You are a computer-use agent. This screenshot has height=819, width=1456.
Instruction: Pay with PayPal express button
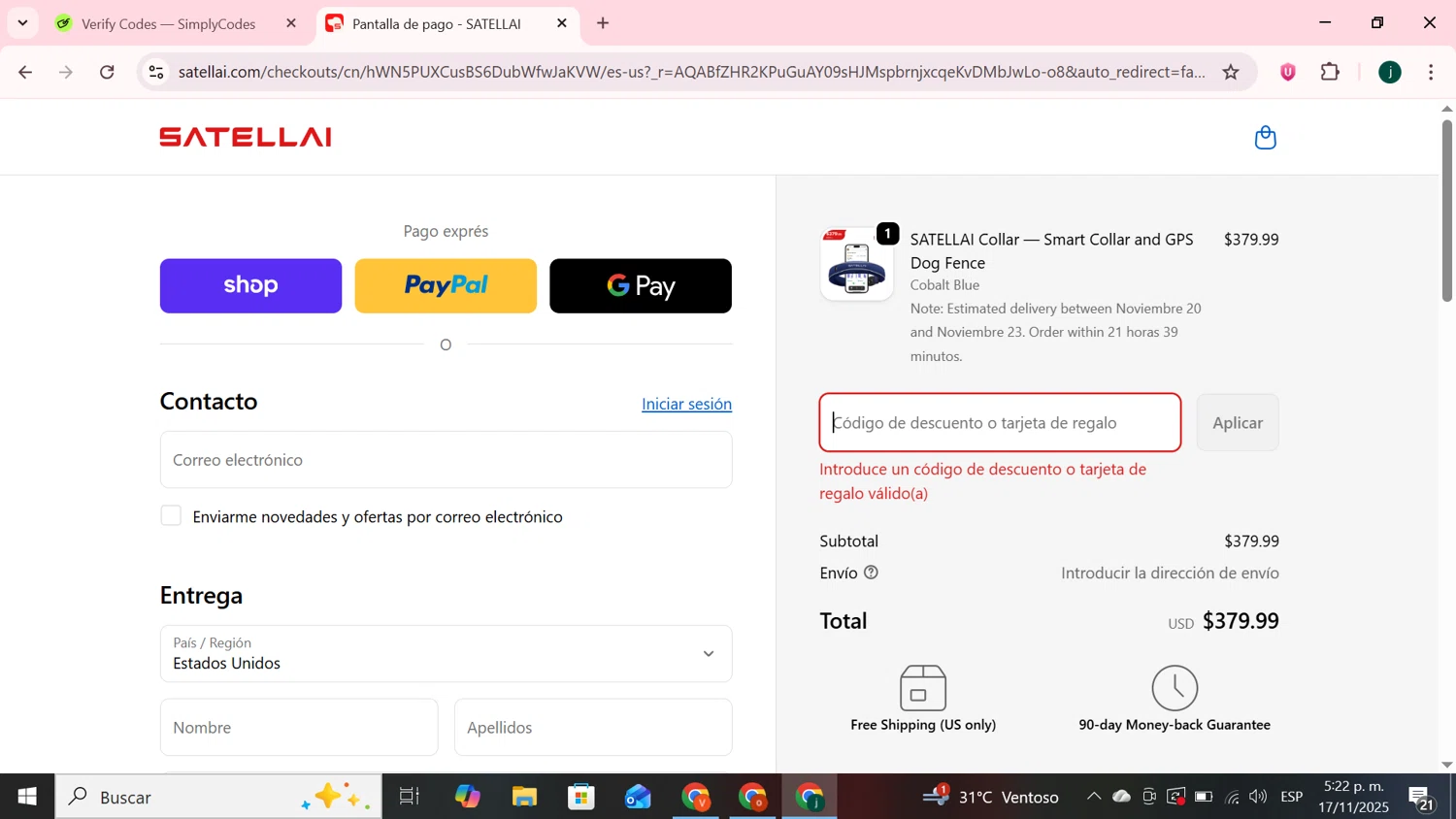click(x=446, y=285)
